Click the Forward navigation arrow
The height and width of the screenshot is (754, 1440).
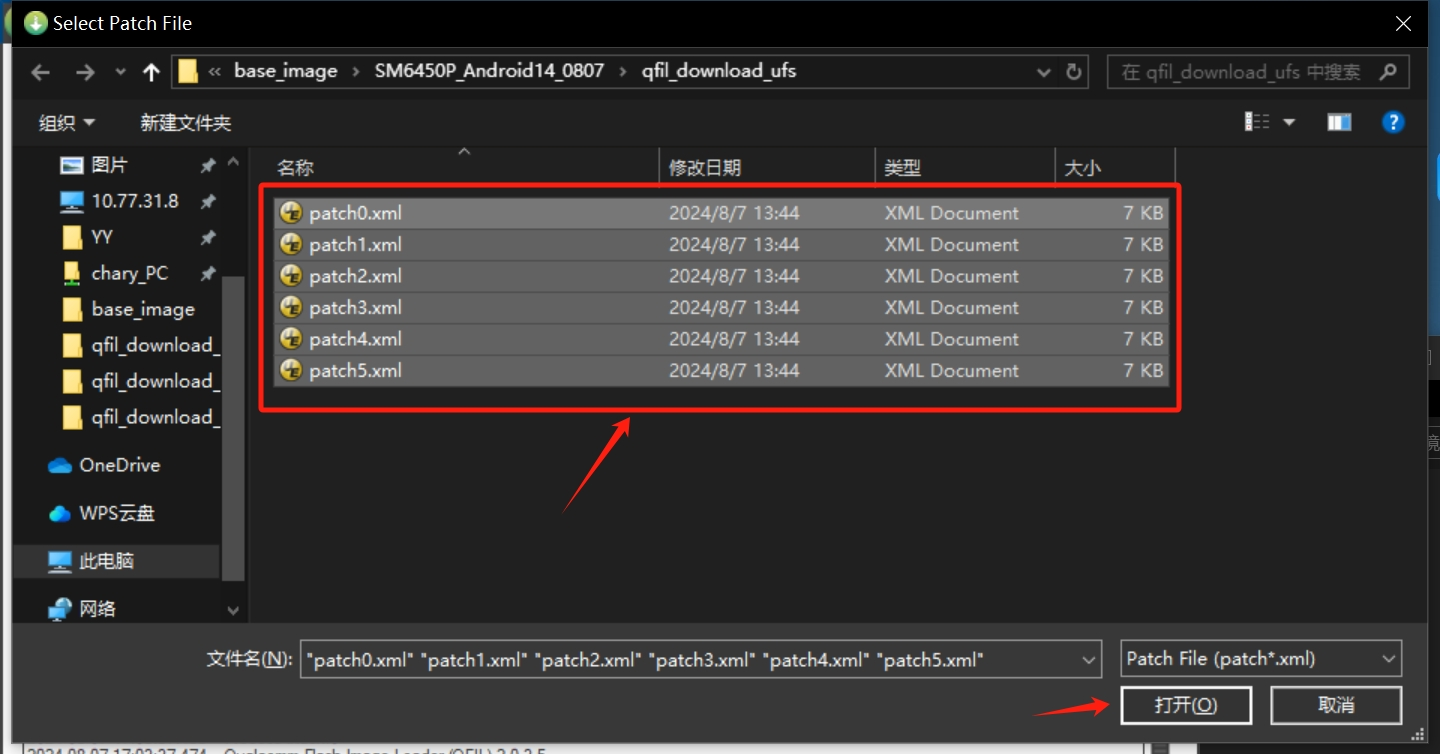pos(85,72)
